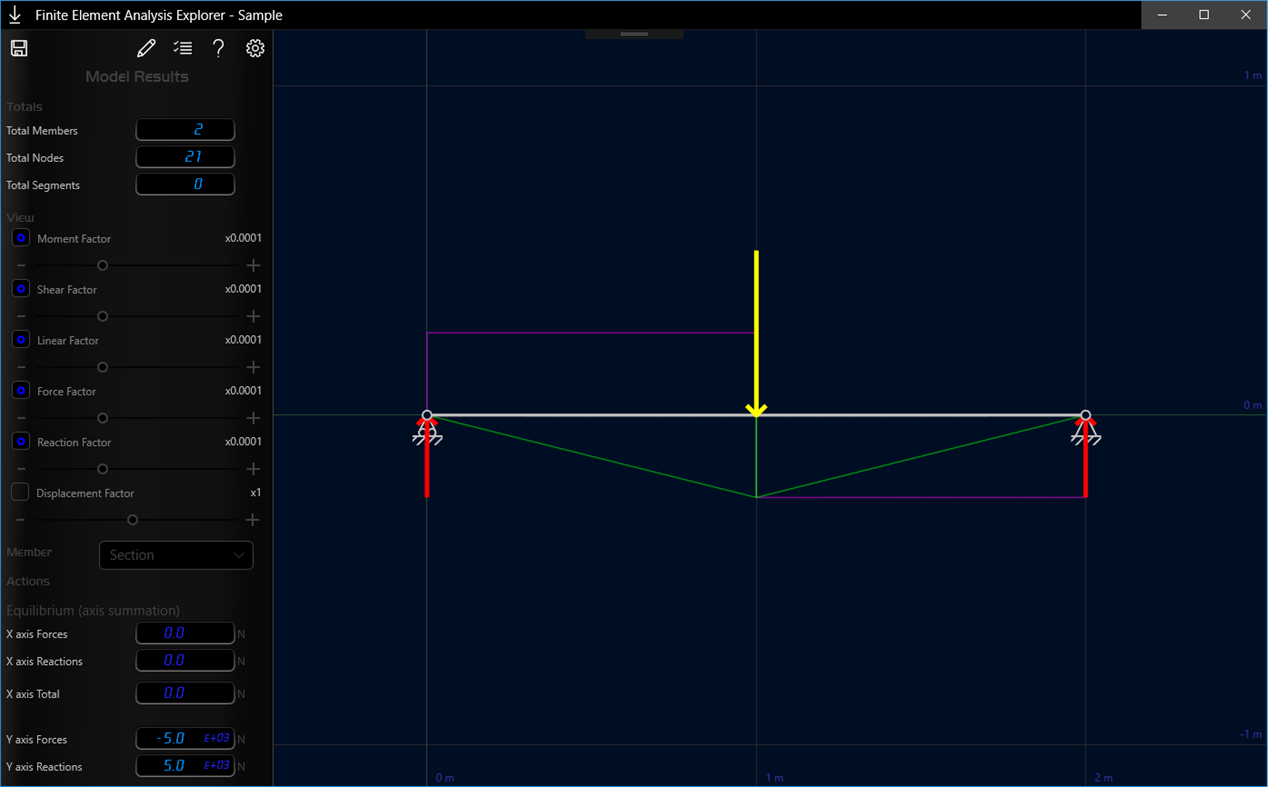1268x787 pixels.
Task: Toggle Moment Factor visibility
Action: [20, 238]
